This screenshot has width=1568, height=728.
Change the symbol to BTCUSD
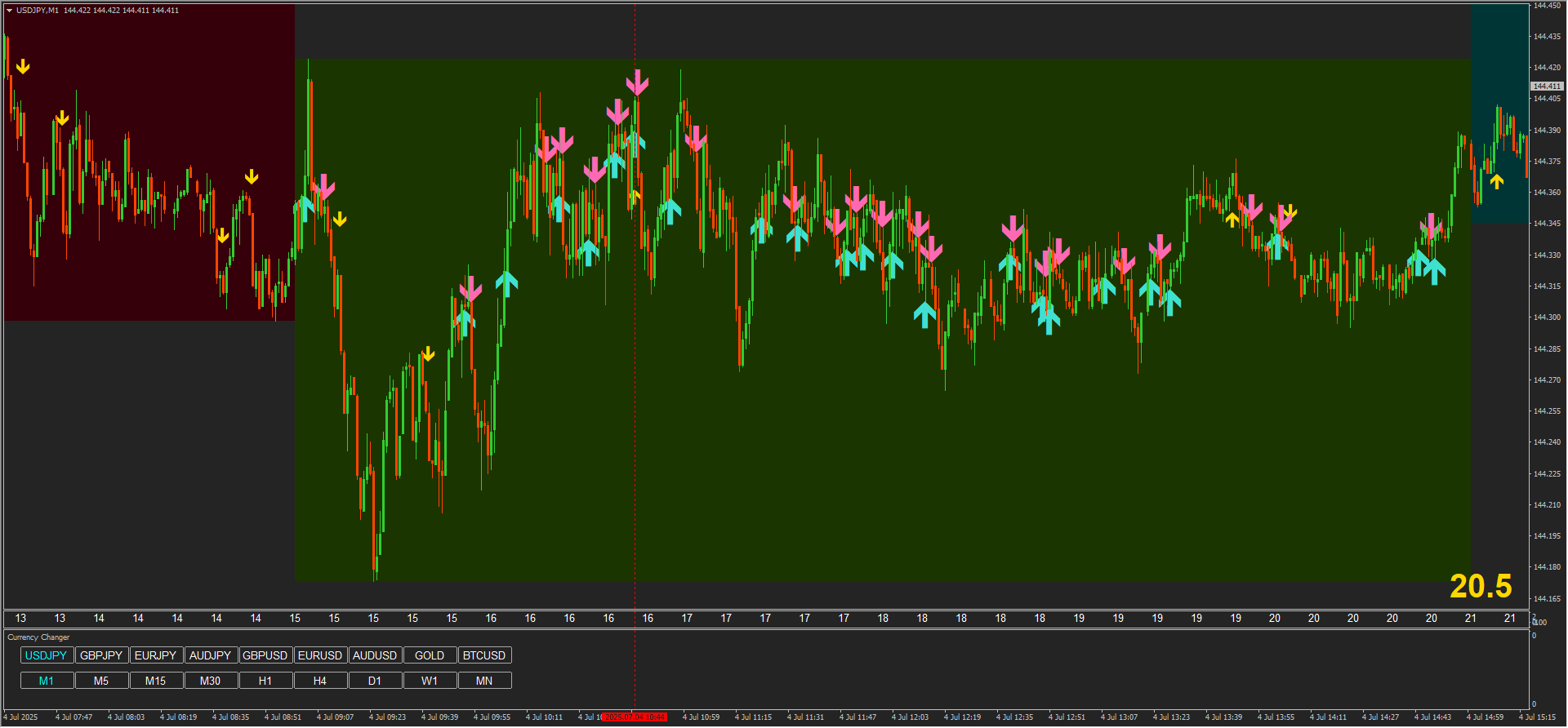pos(484,655)
